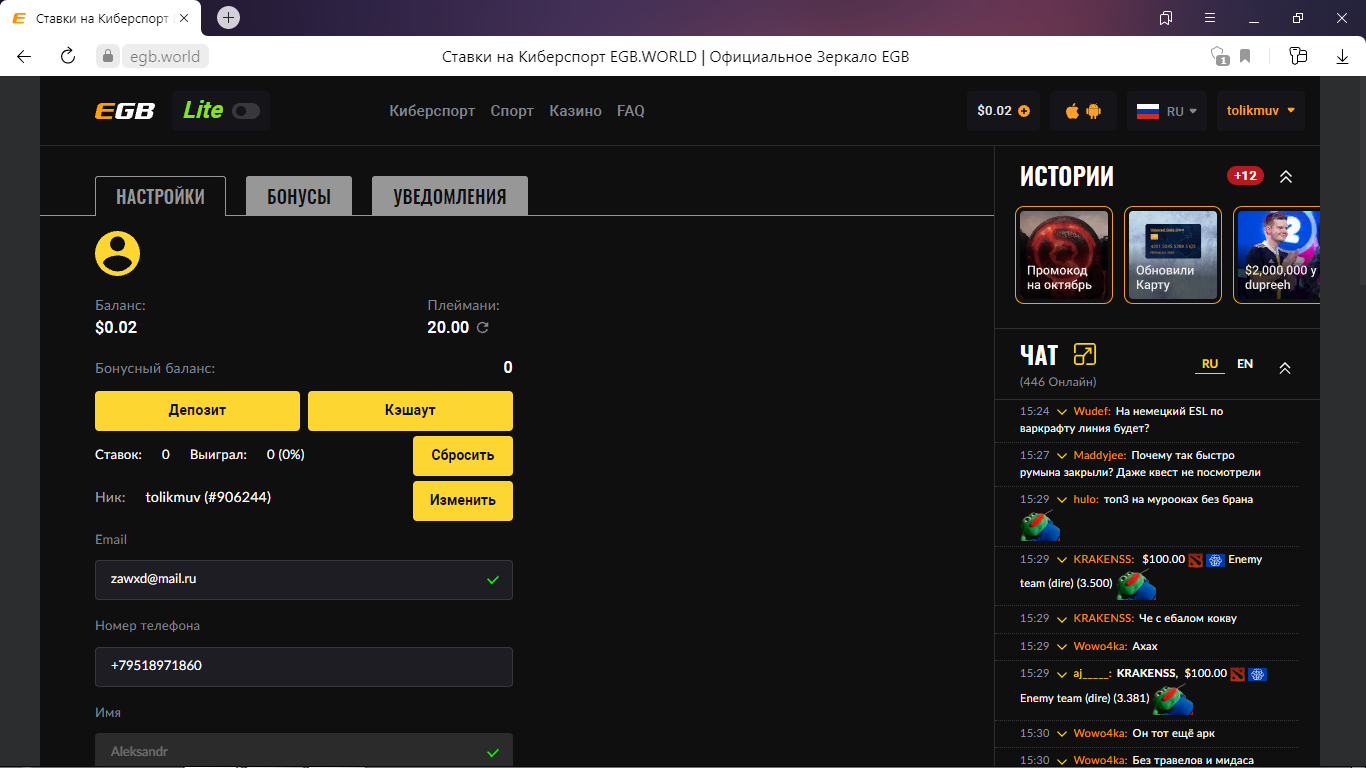The height and width of the screenshot is (768, 1366).
Task: Click the Депозит button
Action: click(x=197, y=410)
